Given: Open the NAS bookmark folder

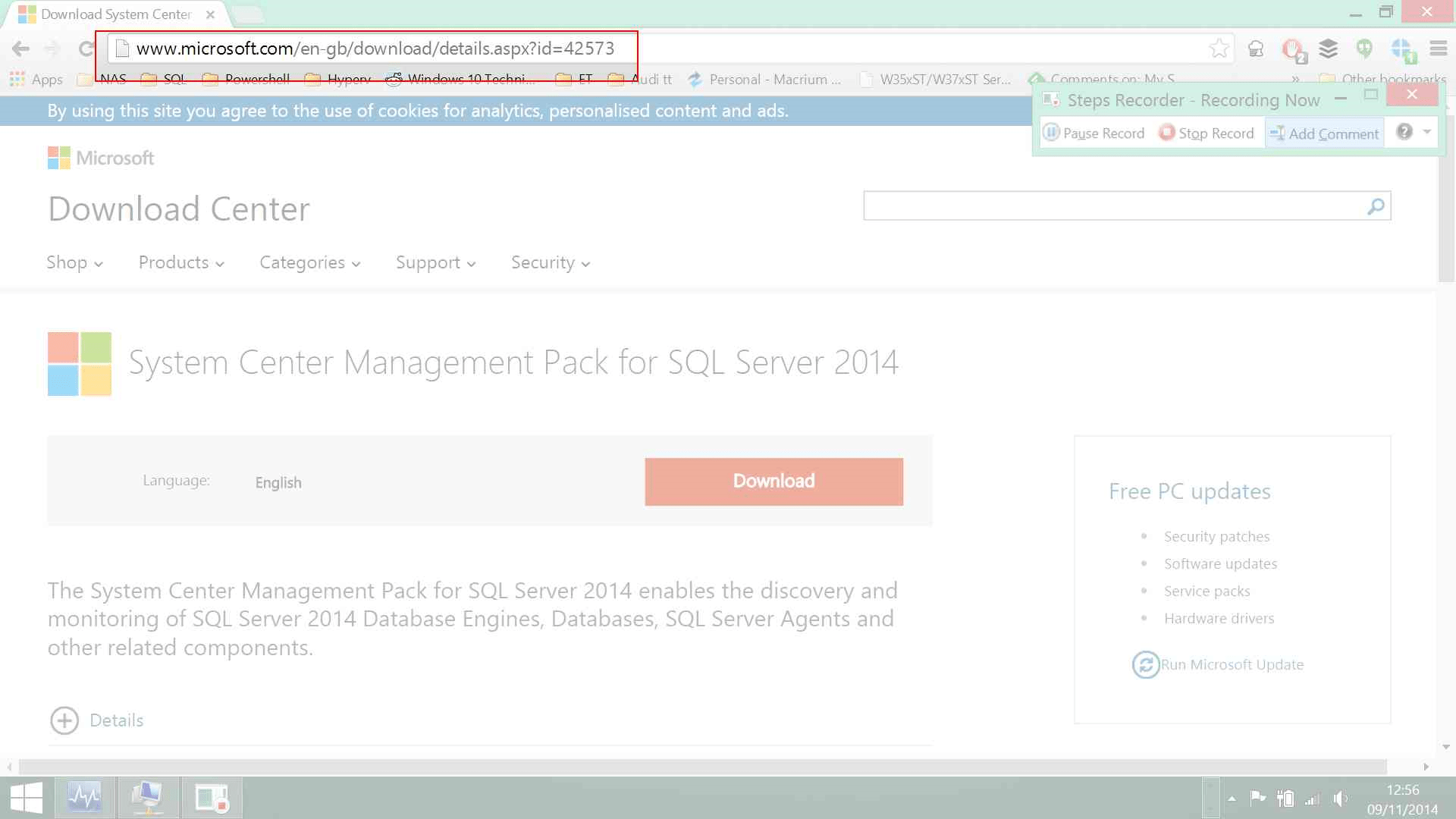Looking at the screenshot, I should (x=102, y=79).
